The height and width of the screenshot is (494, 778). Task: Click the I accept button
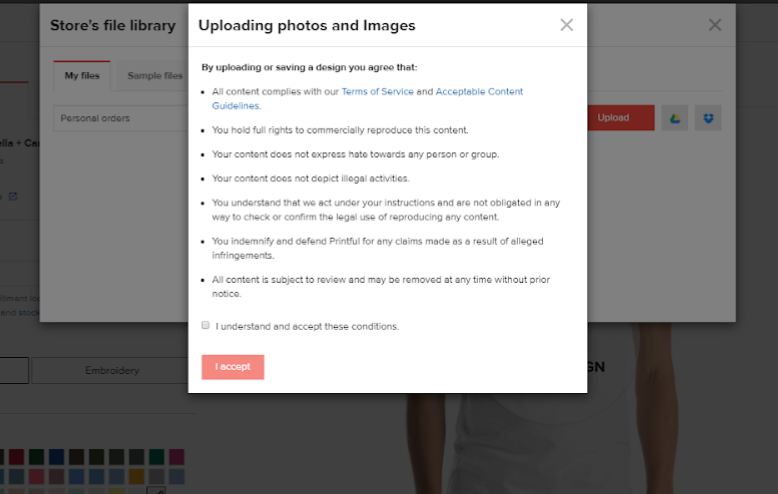[233, 367]
